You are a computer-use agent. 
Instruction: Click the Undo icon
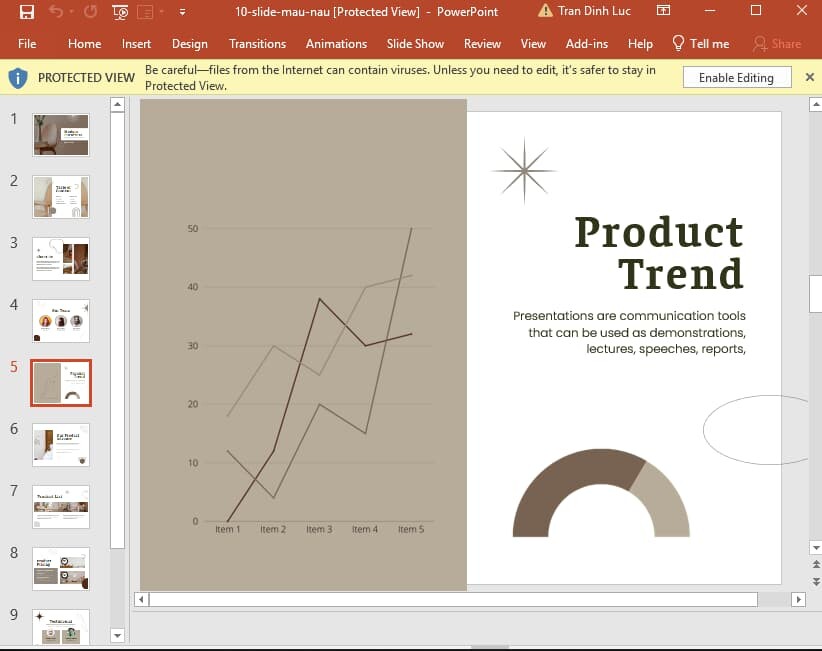(x=56, y=11)
